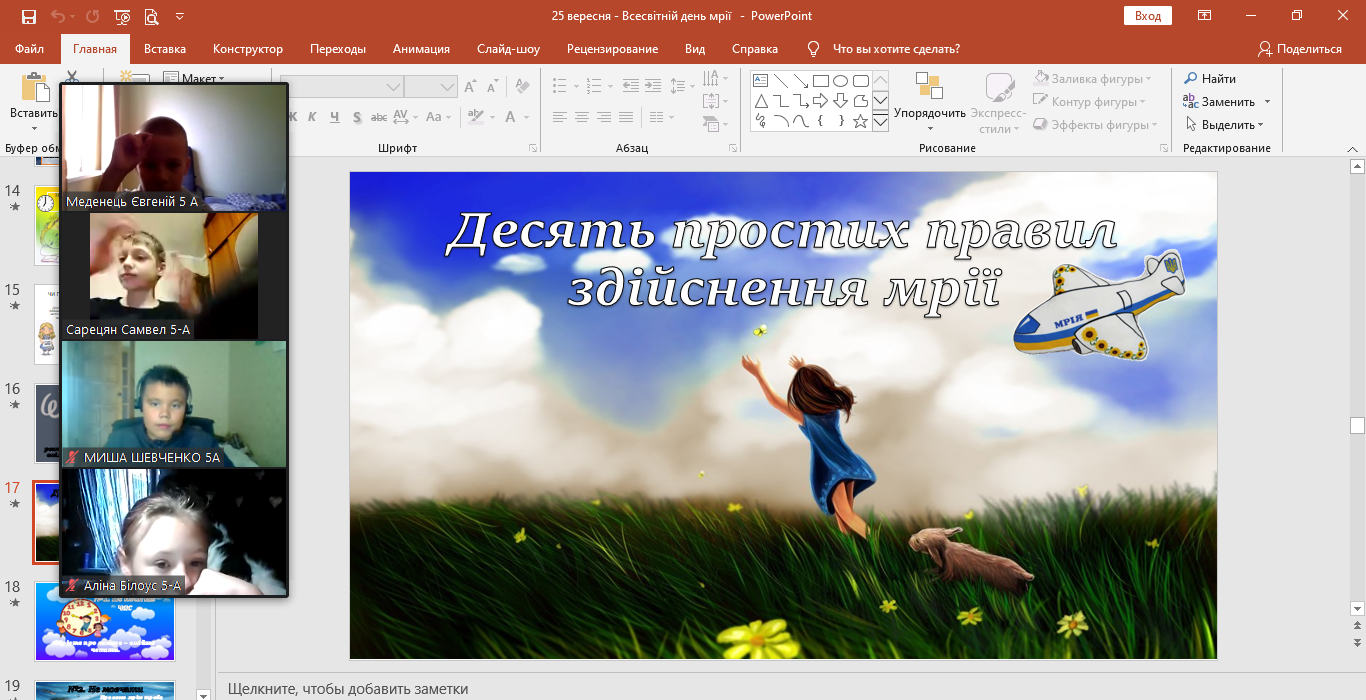Screen dimensions: 1366x700
Task: Increase list indent level
Action: point(651,87)
